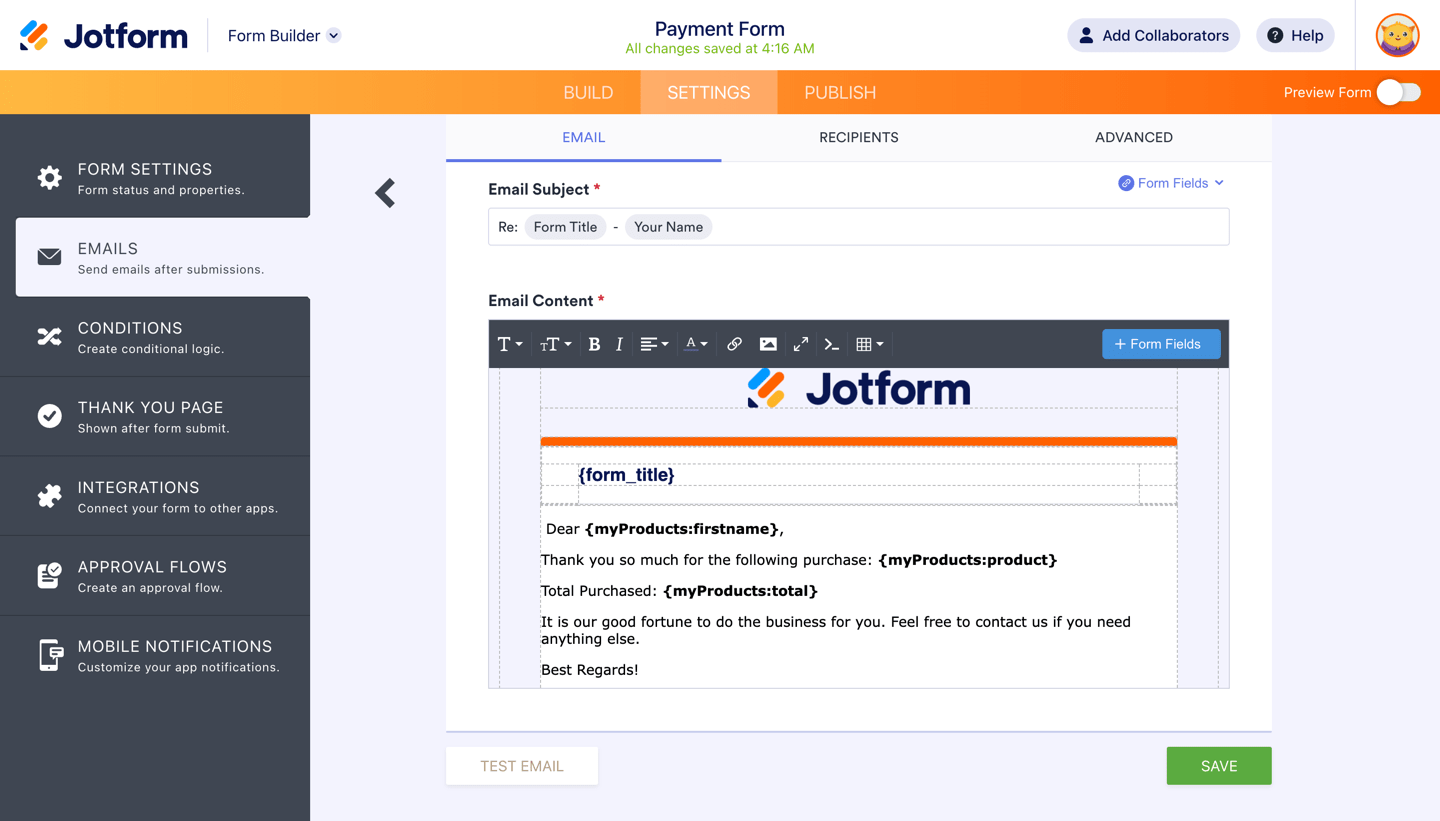
Task: Select the EMAIL sub-tab
Action: (584, 138)
